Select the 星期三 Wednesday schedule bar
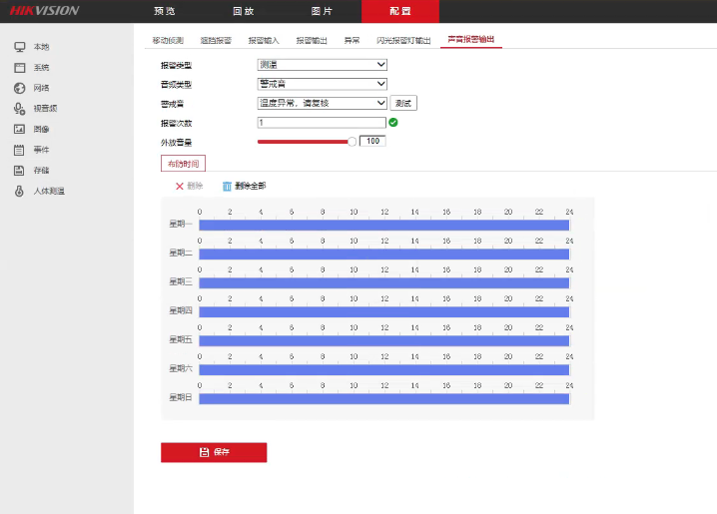This screenshot has height=514, width=717. click(384, 283)
